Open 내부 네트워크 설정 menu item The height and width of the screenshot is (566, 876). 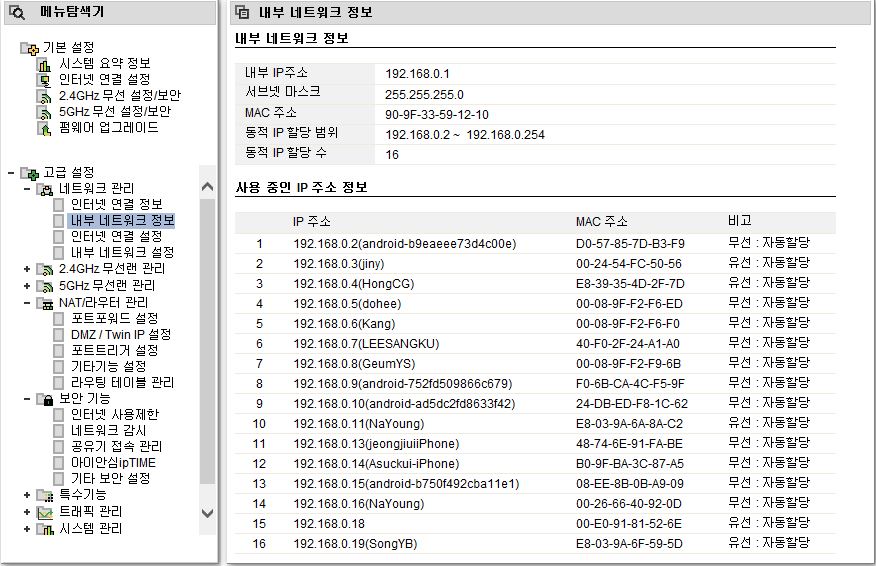[x=122, y=253]
